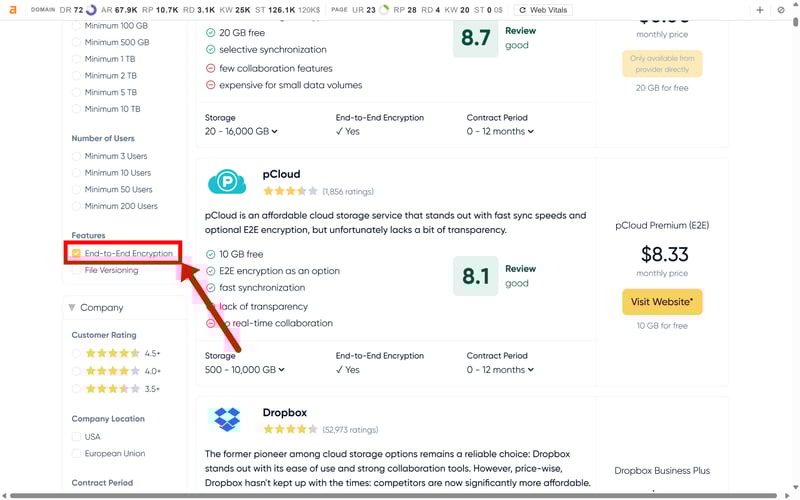Select the Minimum 10 Users option

click(77, 173)
